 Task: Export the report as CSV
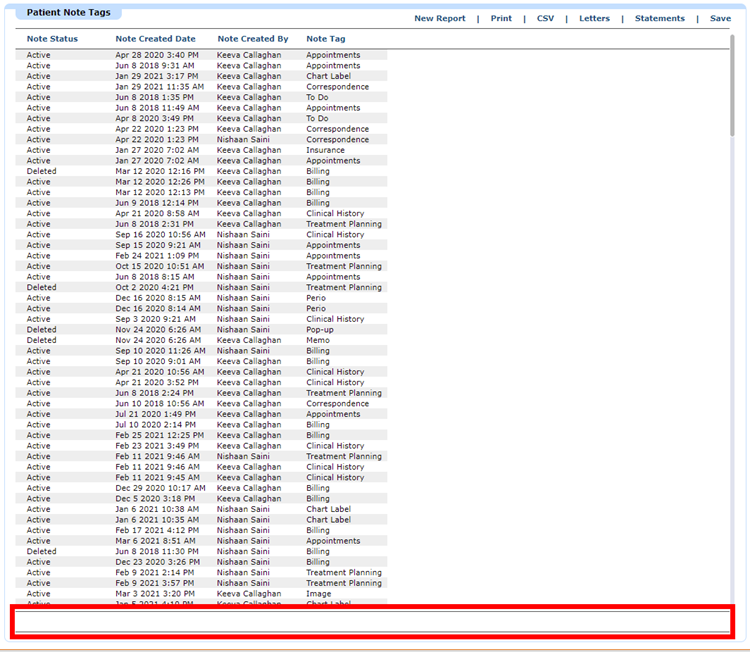coord(545,18)
